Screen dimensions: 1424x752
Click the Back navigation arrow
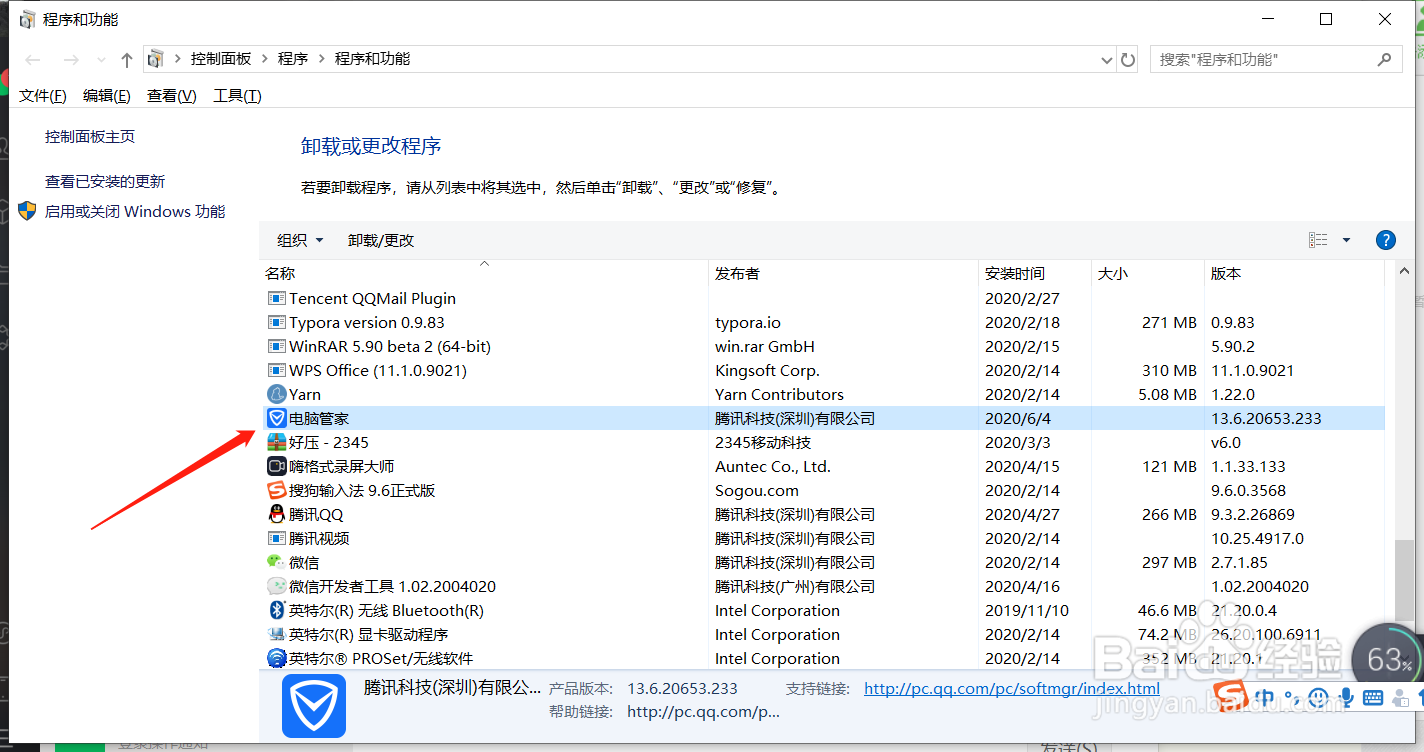[x=33, y=60]
